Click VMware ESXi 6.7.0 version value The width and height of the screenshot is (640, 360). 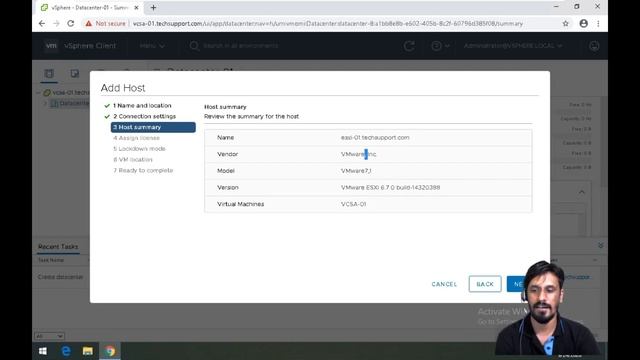[x=390, y=188]
